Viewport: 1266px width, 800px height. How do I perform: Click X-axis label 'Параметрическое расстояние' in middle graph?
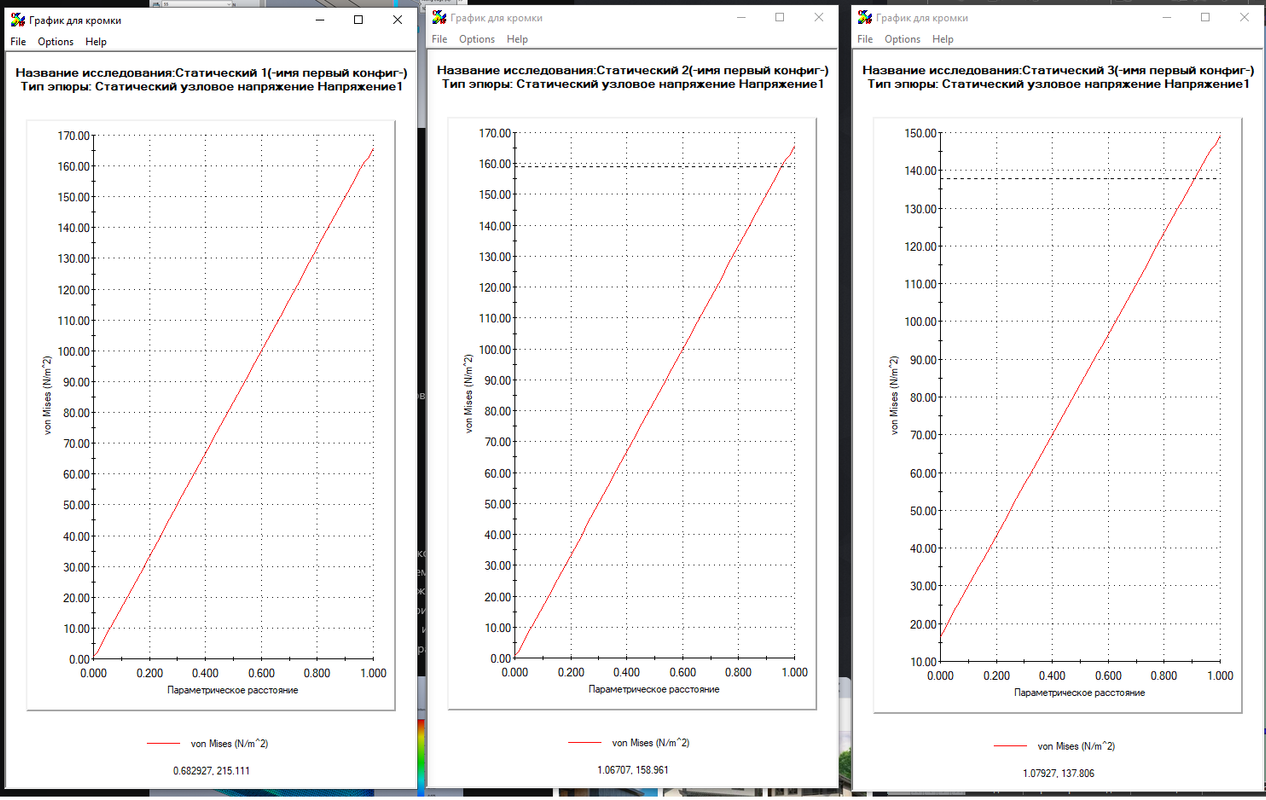click(x=654, y=690)
